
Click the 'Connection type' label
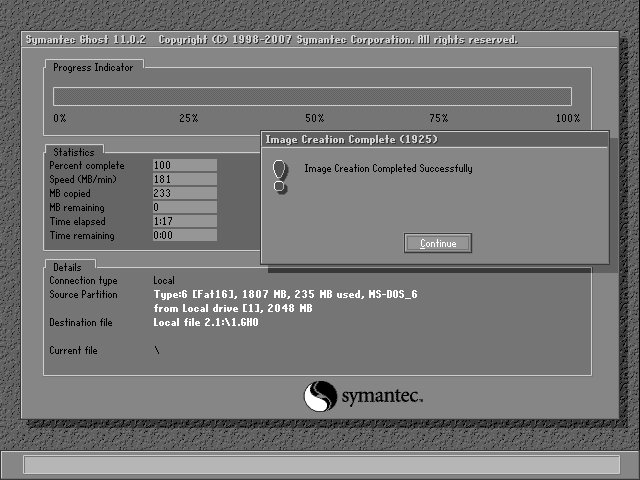[83, 281]
